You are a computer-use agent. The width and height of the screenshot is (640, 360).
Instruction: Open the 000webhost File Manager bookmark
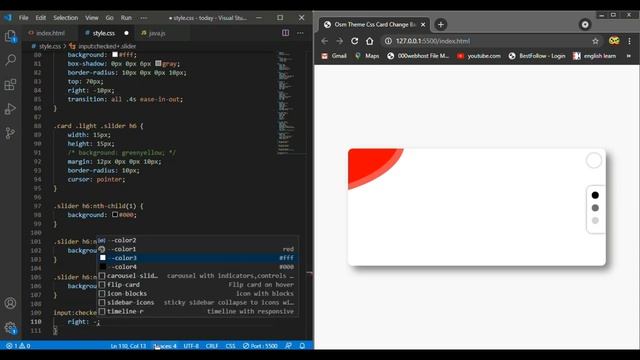418,56
